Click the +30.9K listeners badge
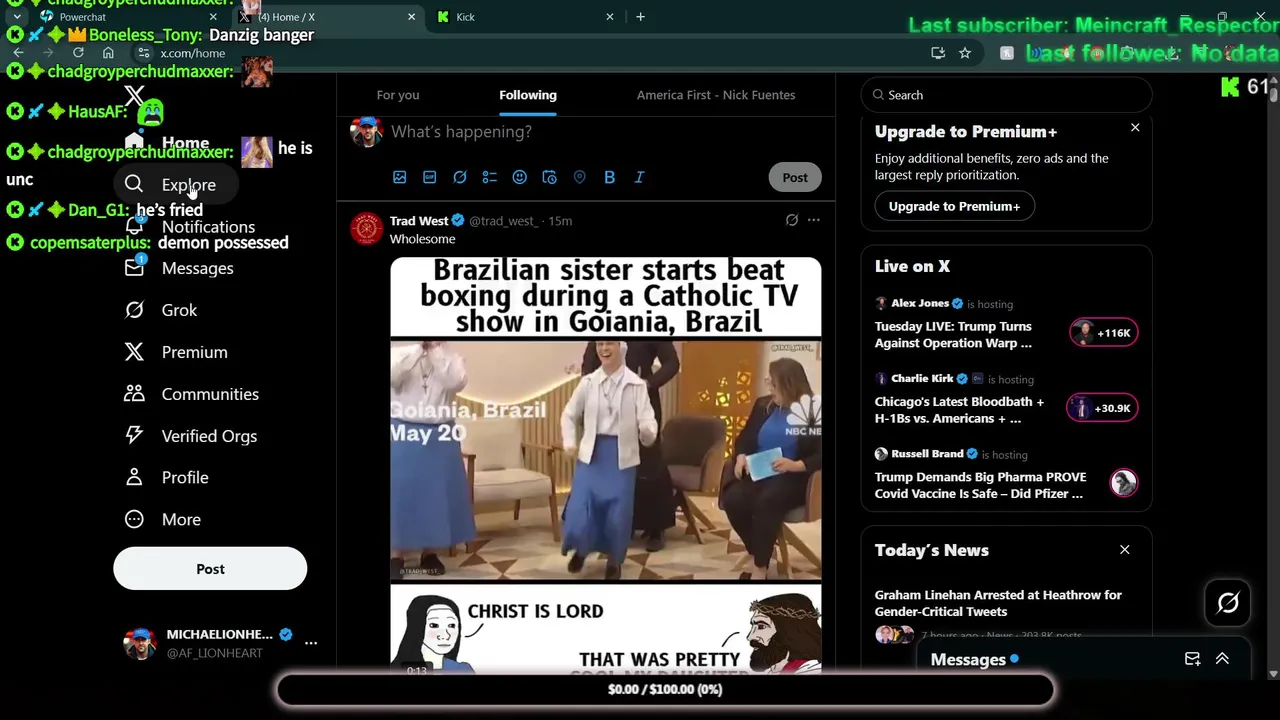The image size is (1280, 720). [x=1103, y=408]
